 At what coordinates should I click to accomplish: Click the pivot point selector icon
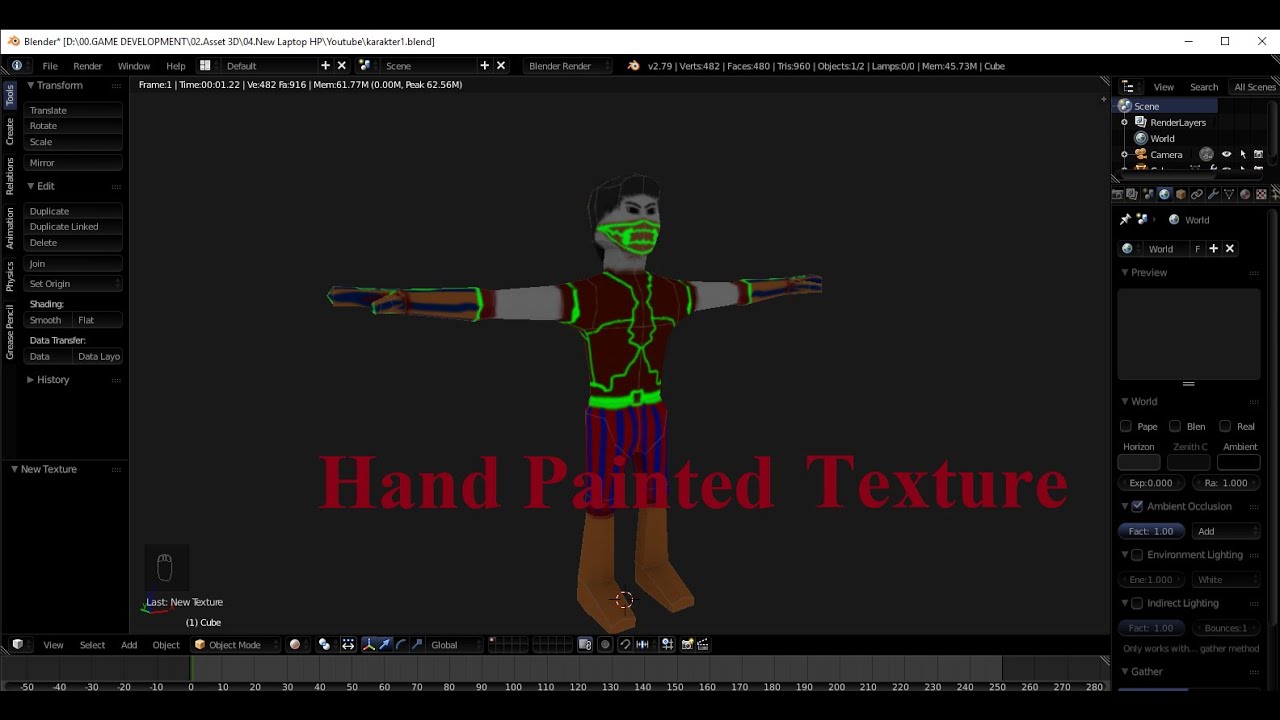pyautogui.click(x=324, y=645)
